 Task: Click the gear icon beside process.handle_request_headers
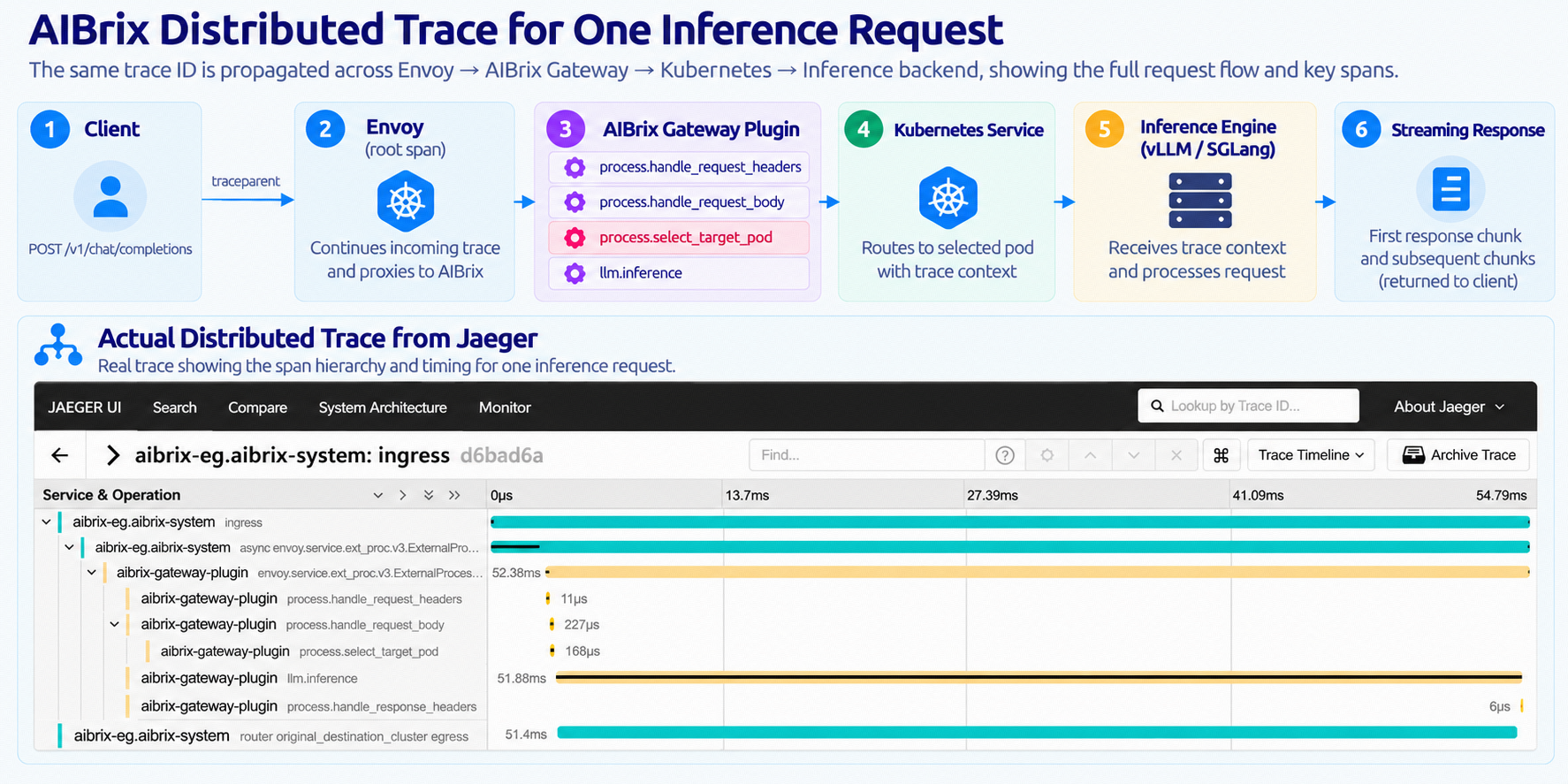coord(575,167)
